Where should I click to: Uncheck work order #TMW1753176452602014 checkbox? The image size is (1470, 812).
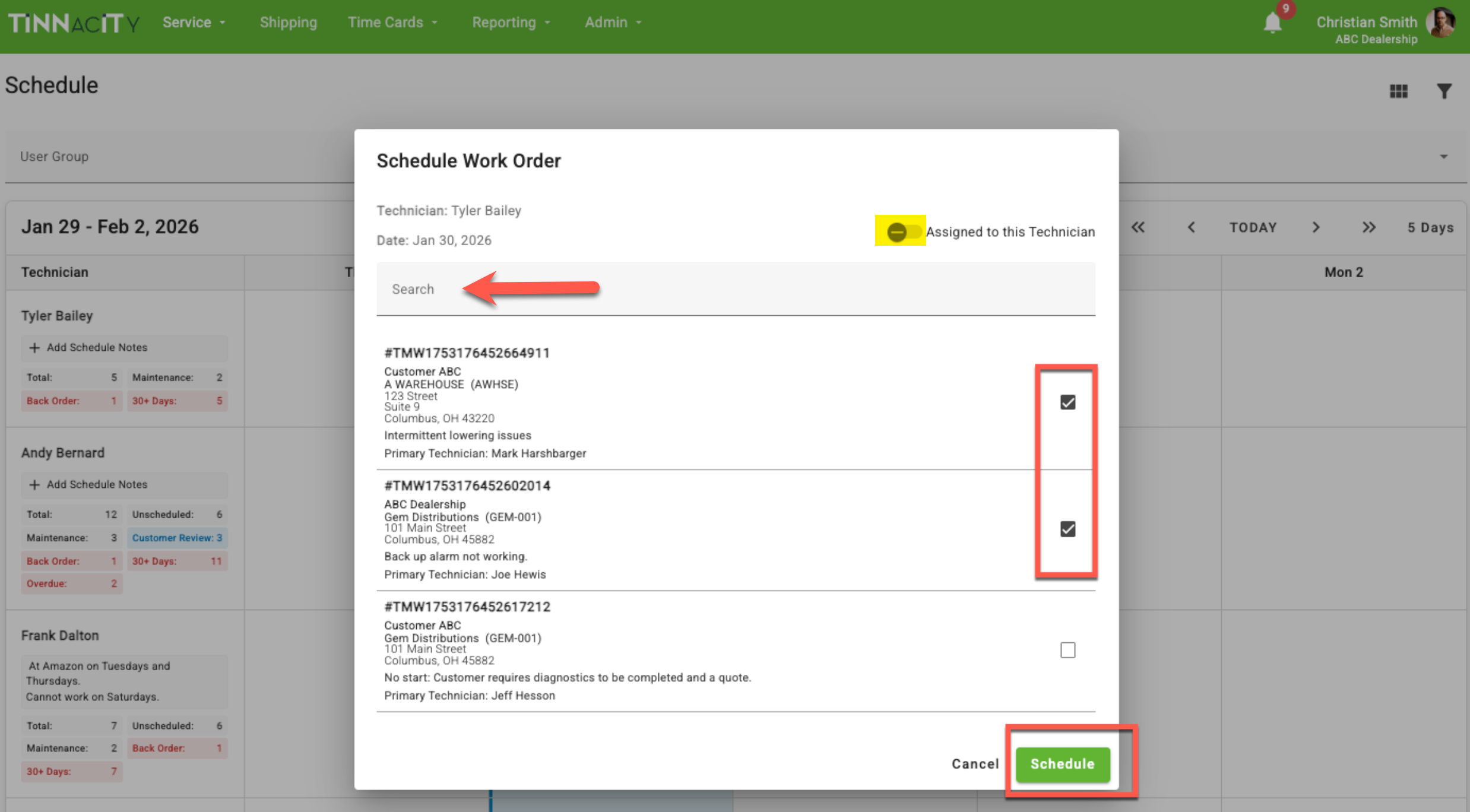1067,529
